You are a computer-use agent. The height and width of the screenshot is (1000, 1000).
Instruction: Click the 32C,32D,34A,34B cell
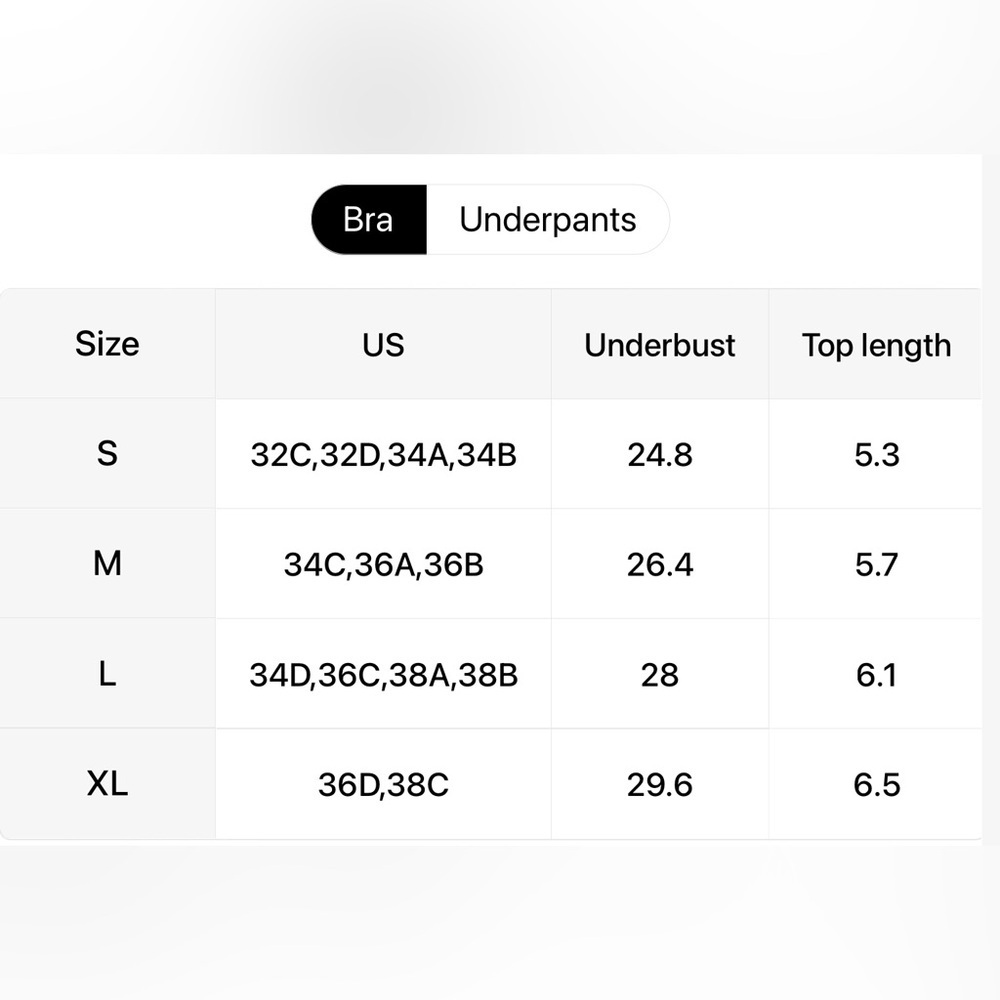tap(383, 454)
